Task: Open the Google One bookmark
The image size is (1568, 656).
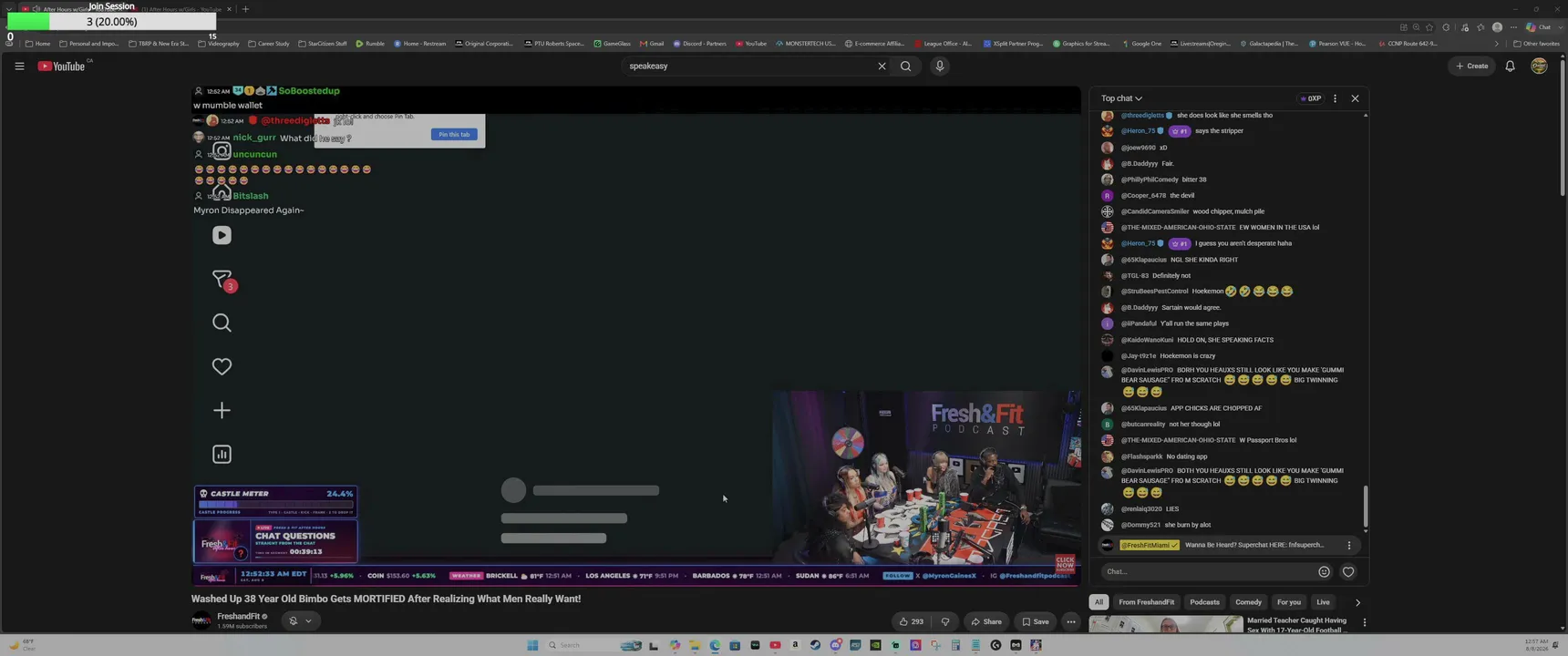Action: pos(1142,43)
